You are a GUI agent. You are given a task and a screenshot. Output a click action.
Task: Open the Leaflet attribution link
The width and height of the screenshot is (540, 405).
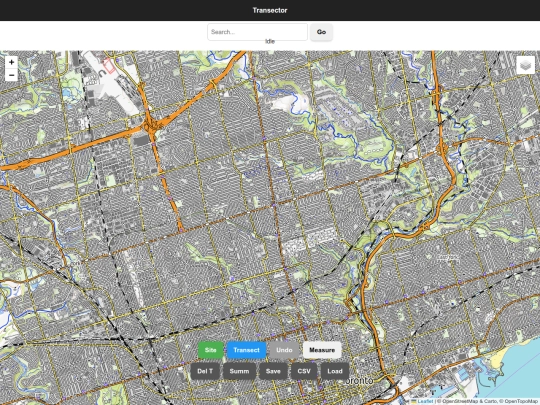click(423, 401)
